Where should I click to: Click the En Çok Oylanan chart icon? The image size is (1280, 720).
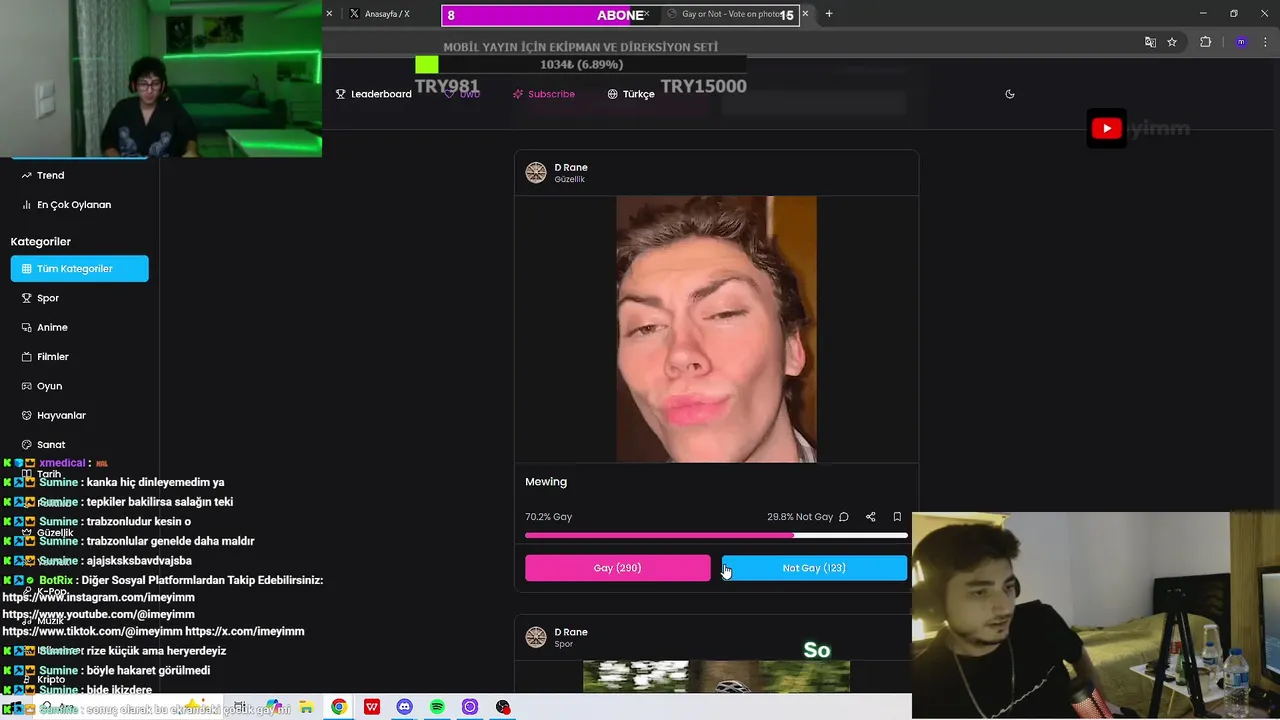(x=27, y=205)
